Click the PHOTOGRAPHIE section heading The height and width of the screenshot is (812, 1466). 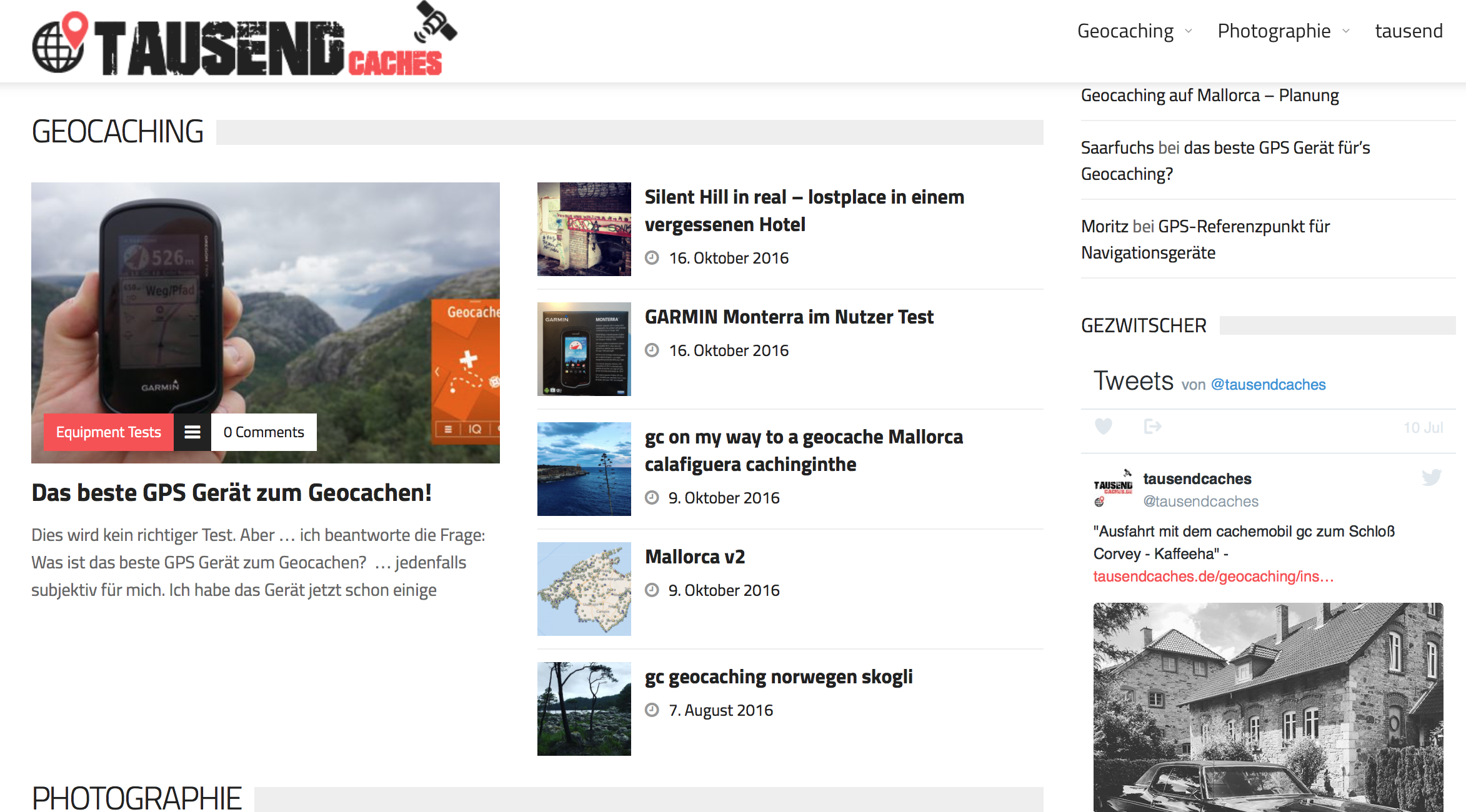point(136,798)
